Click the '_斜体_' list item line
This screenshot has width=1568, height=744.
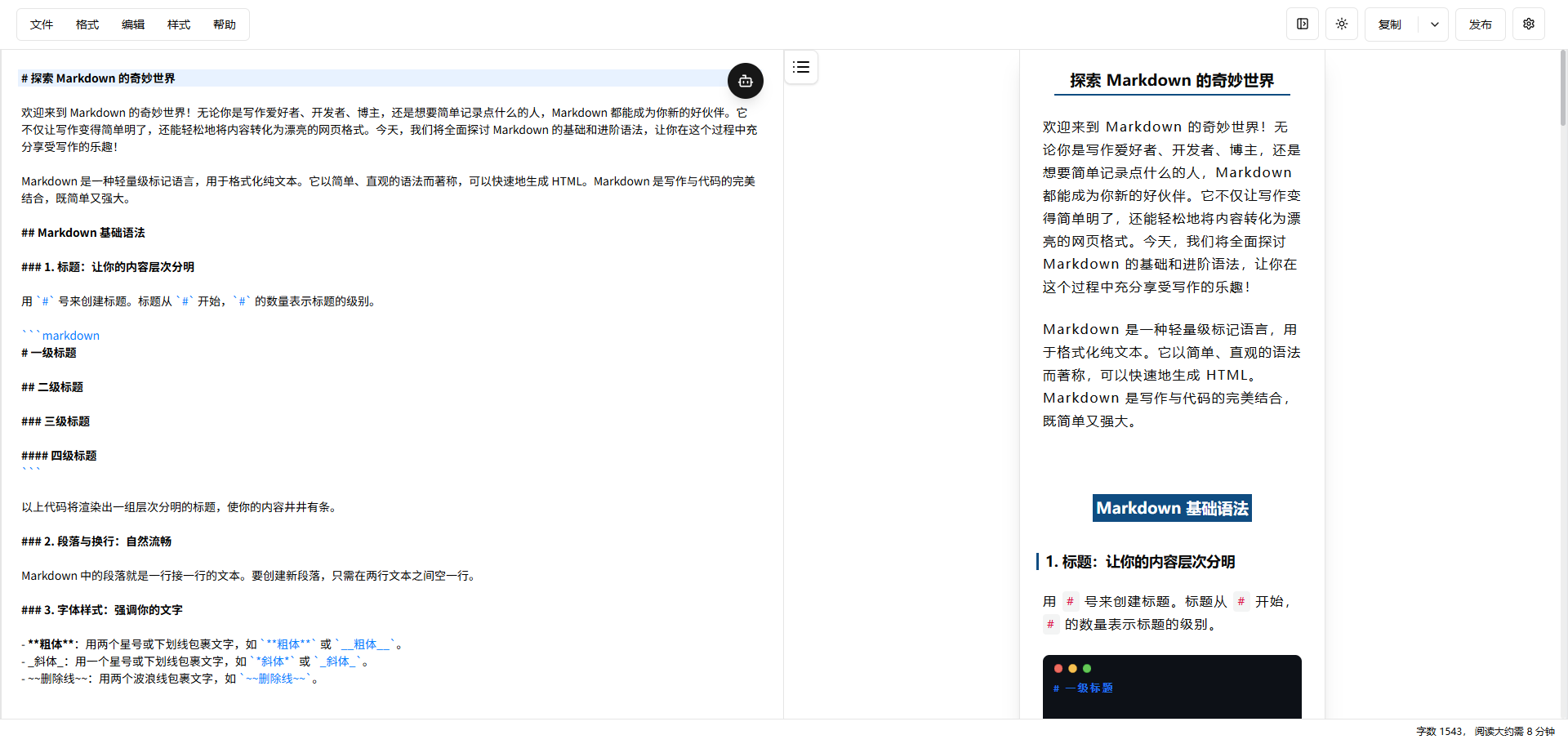(196, 662)
